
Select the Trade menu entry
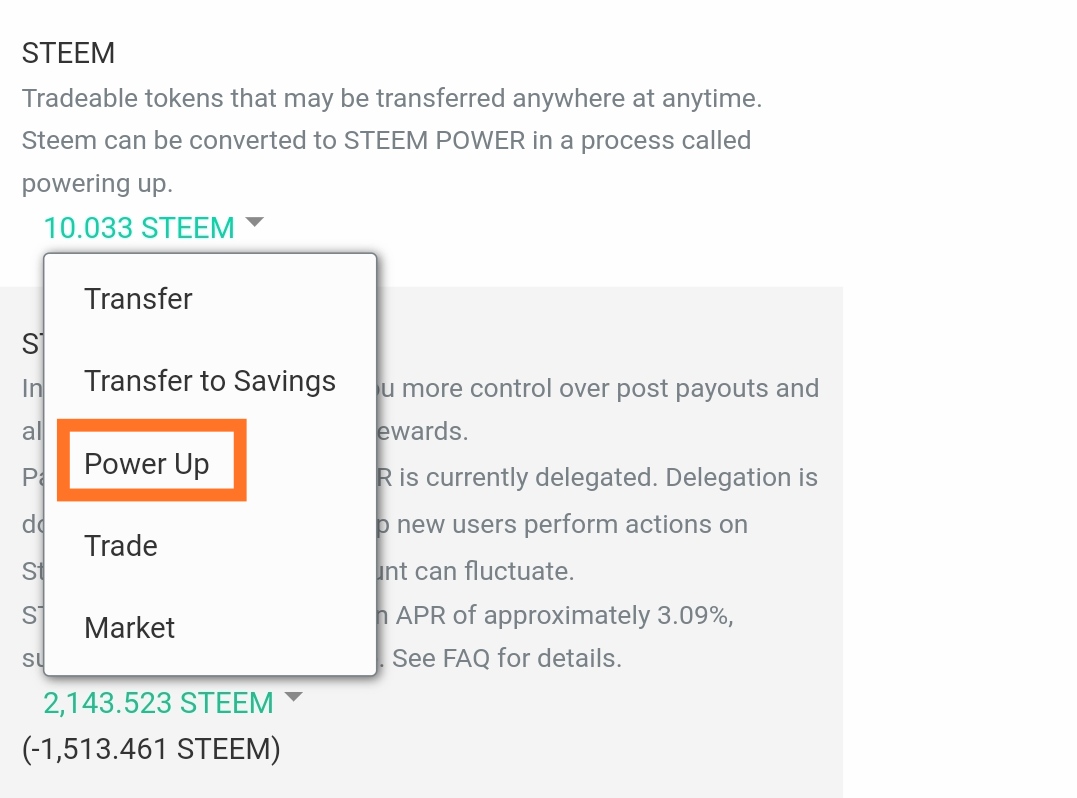(x=121, y=546)
